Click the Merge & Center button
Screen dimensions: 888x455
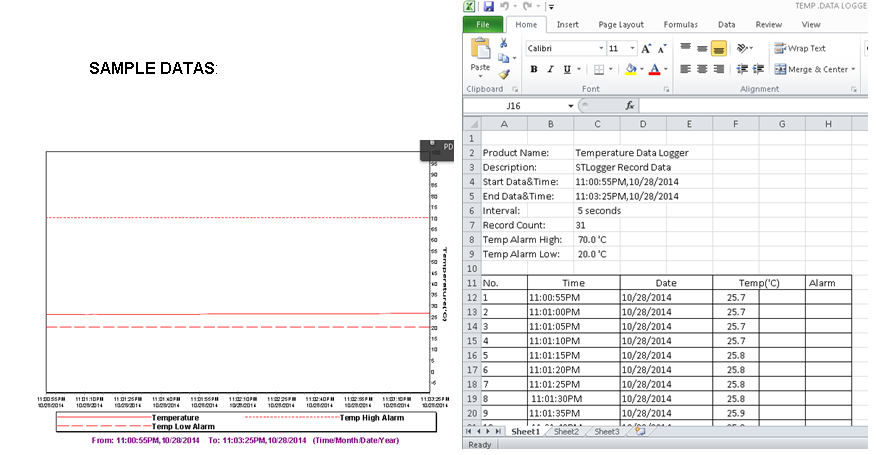pyautogui.click(x=813, y=69)
